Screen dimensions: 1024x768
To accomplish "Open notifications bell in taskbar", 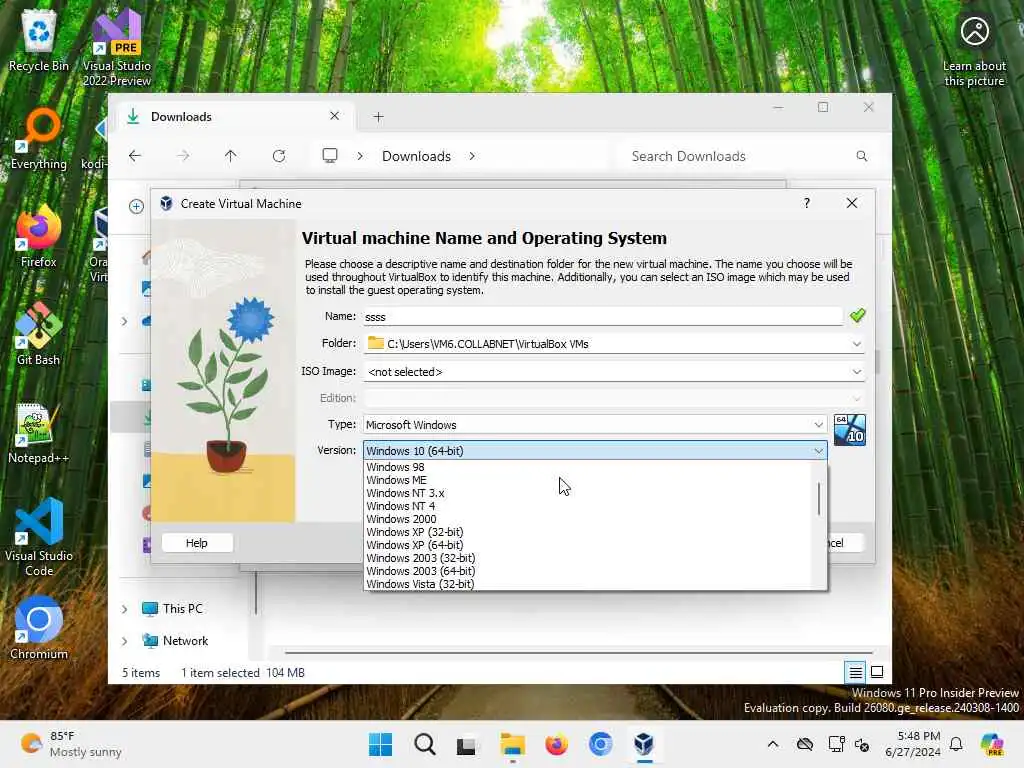I will pos(955,744).
